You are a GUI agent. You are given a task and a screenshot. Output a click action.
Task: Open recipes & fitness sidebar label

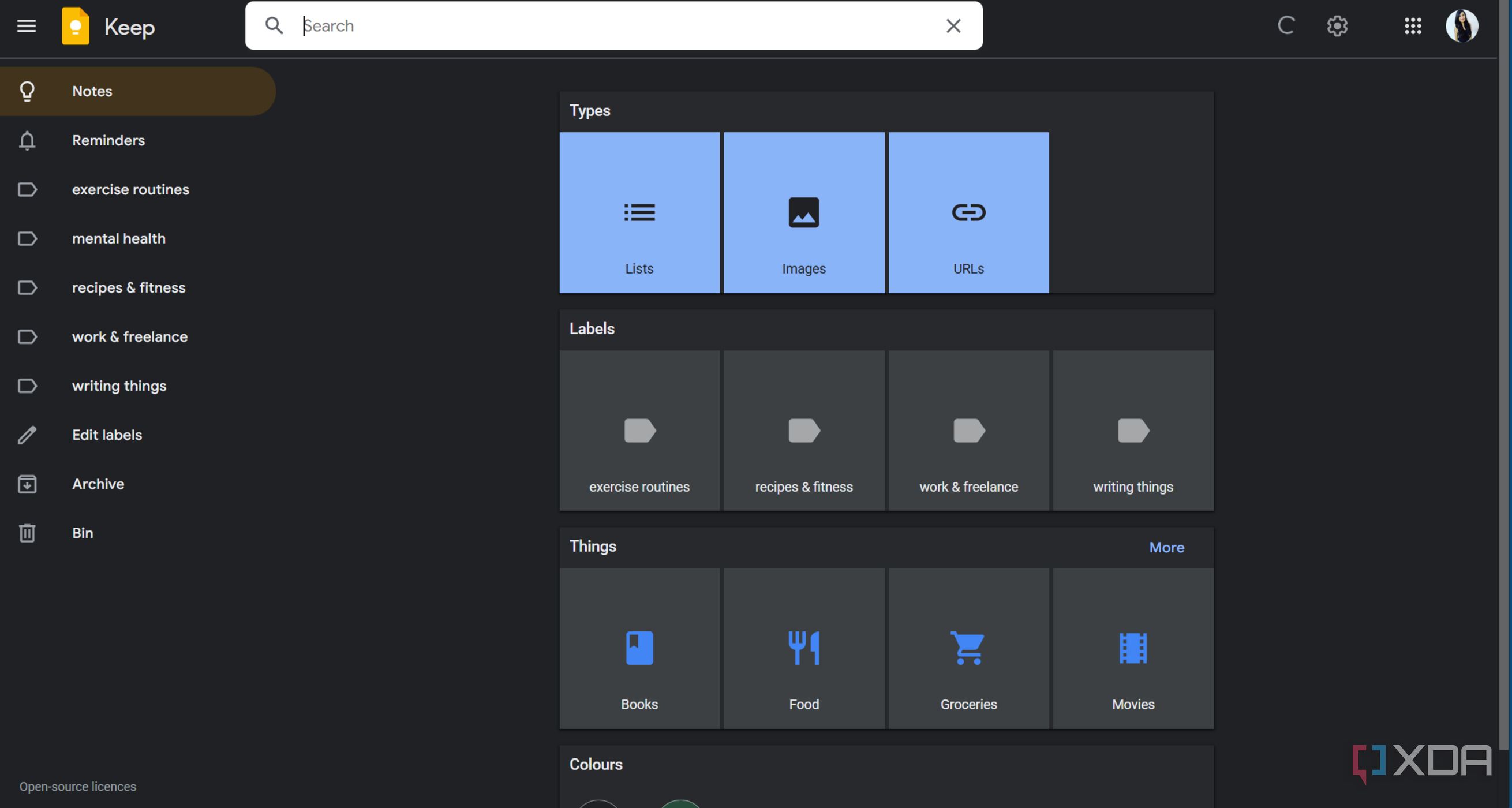[x=138, y=288]
